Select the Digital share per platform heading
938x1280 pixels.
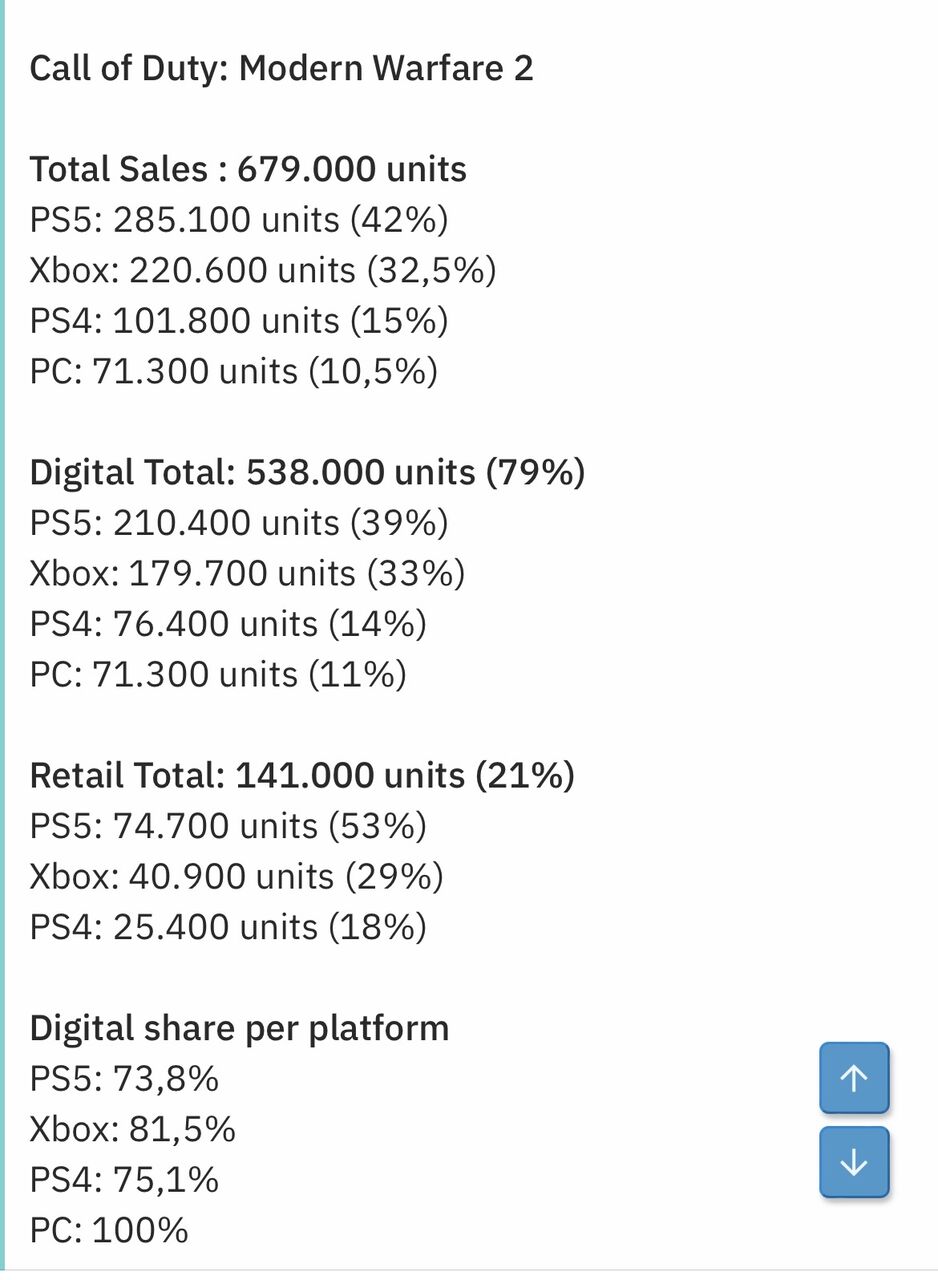pos(240,1027)
